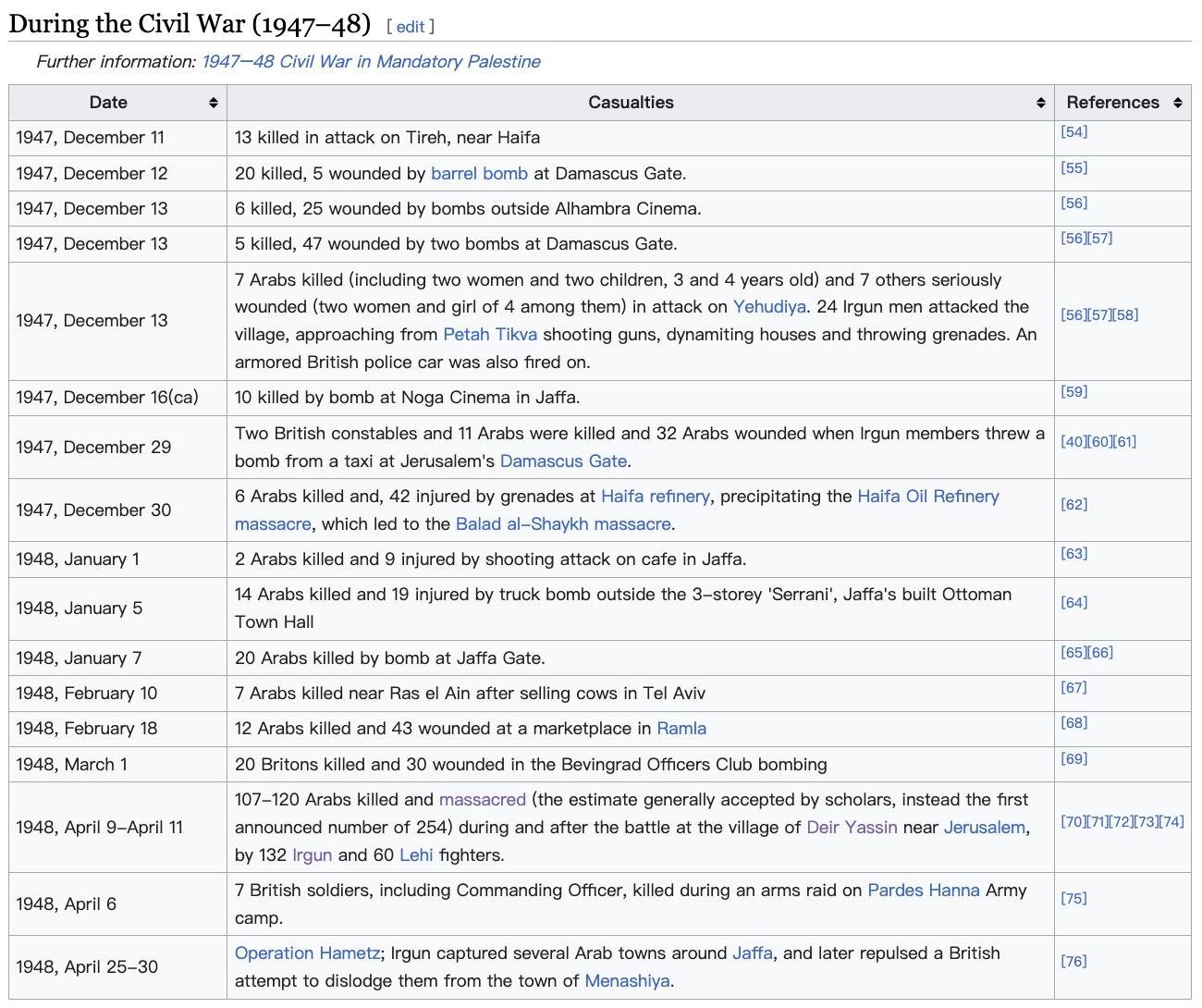
Task: Jump to reference footnote 62
Action: coord(1073,504)
